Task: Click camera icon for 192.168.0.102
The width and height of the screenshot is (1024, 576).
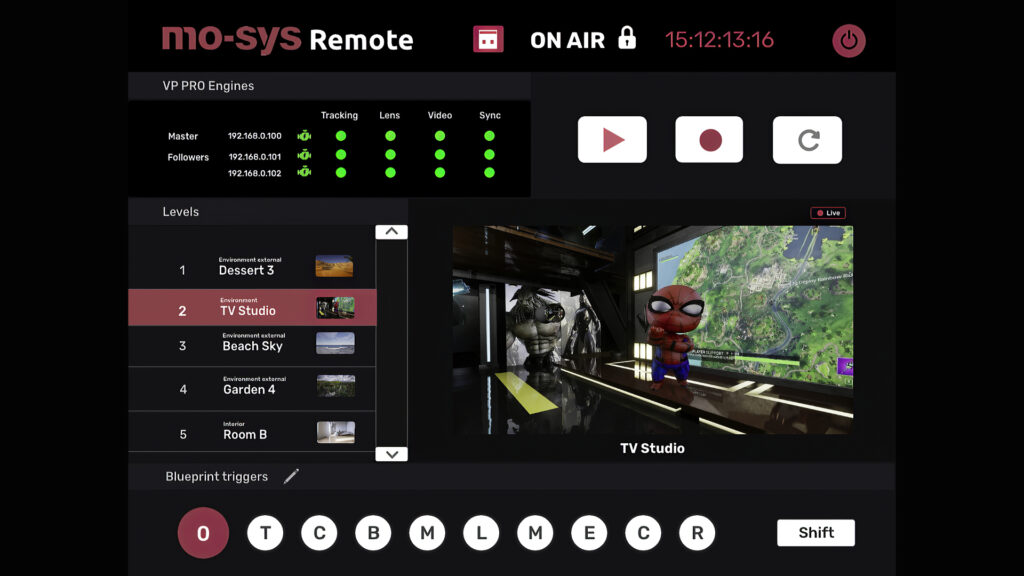Action: pos(304,172)
